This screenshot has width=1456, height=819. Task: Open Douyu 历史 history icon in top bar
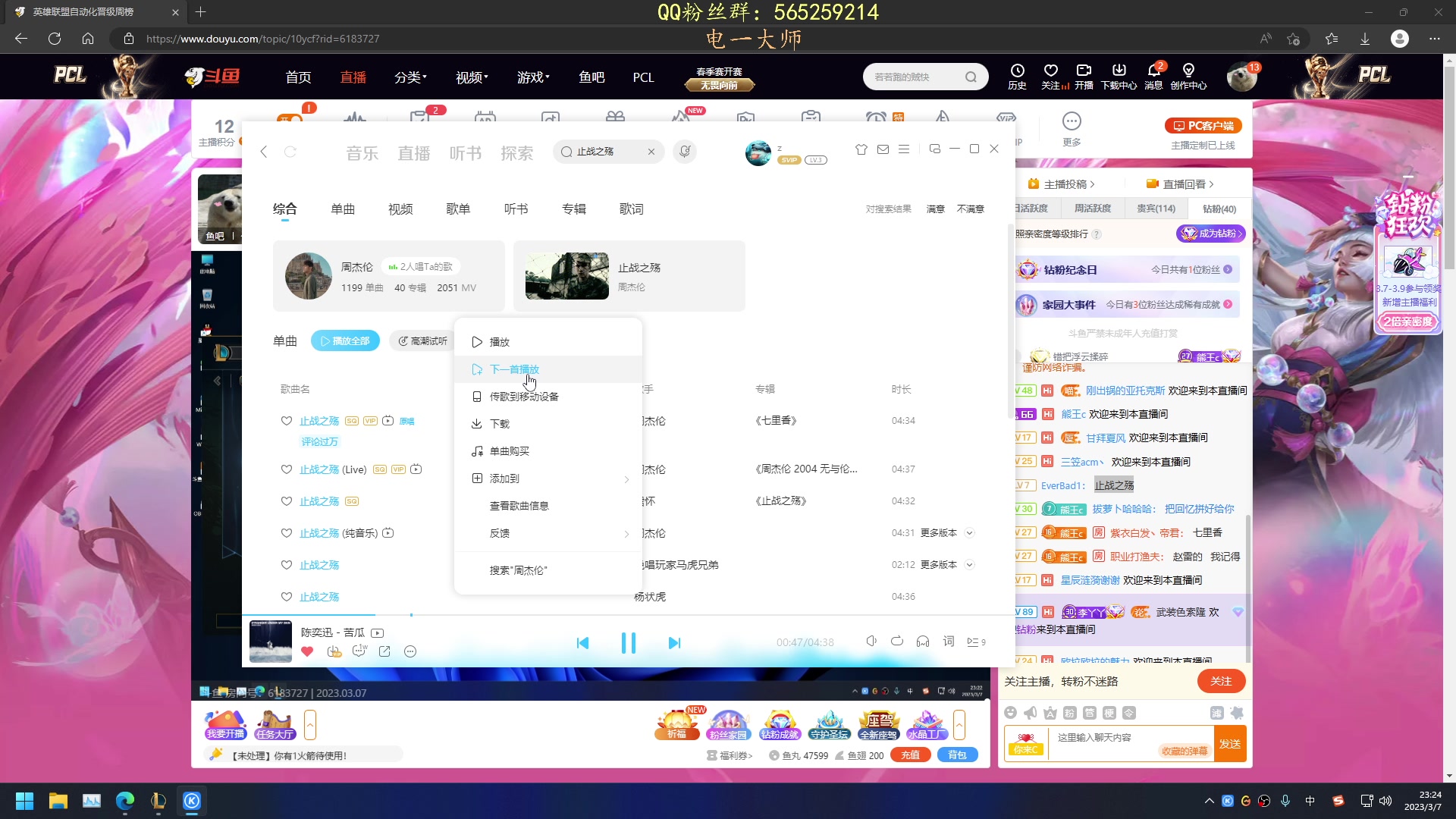pyautogui.click(x=1016, y=76)
